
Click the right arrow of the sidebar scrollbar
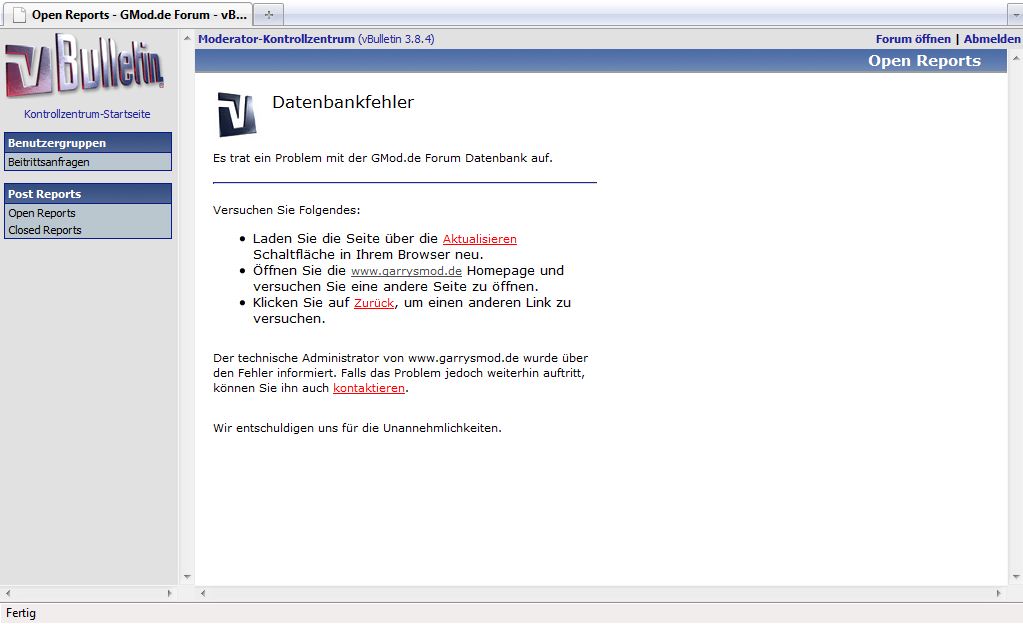pos(168,593)
